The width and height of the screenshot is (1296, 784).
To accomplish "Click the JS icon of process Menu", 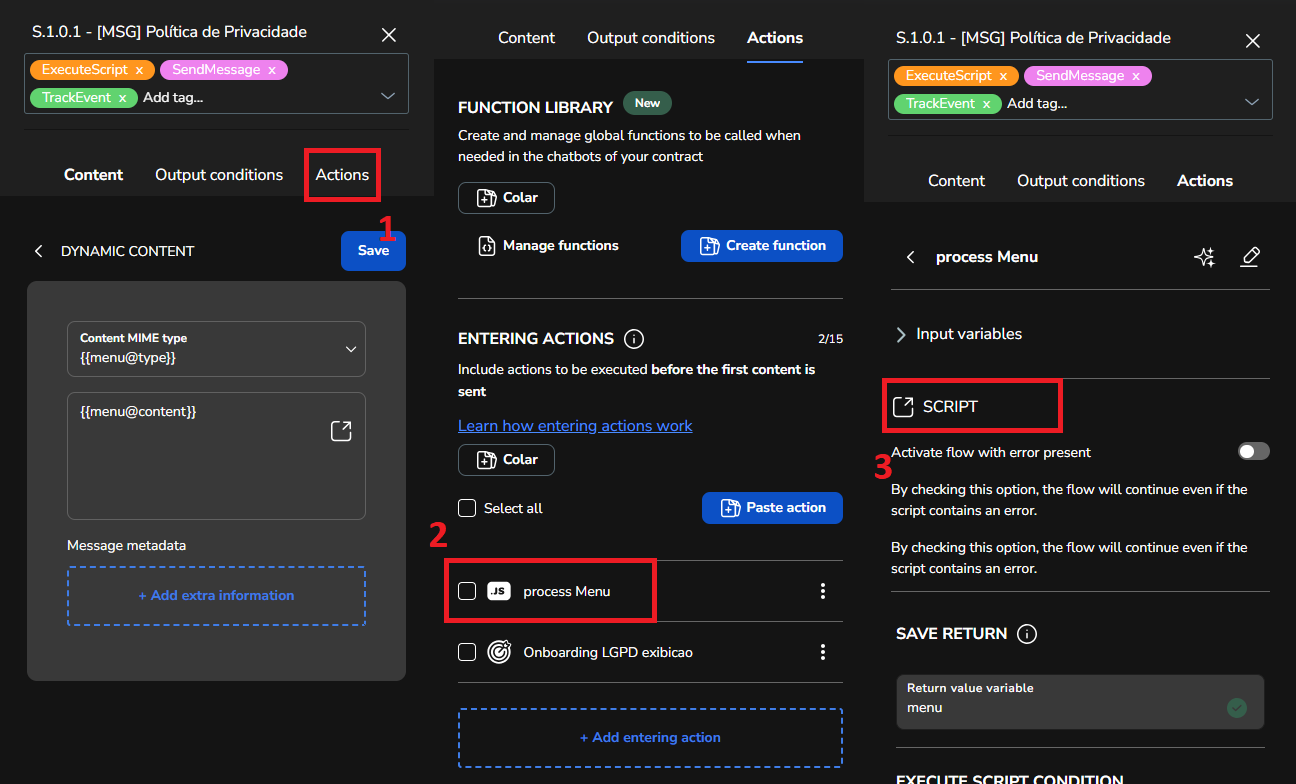I will click(498, 591).
